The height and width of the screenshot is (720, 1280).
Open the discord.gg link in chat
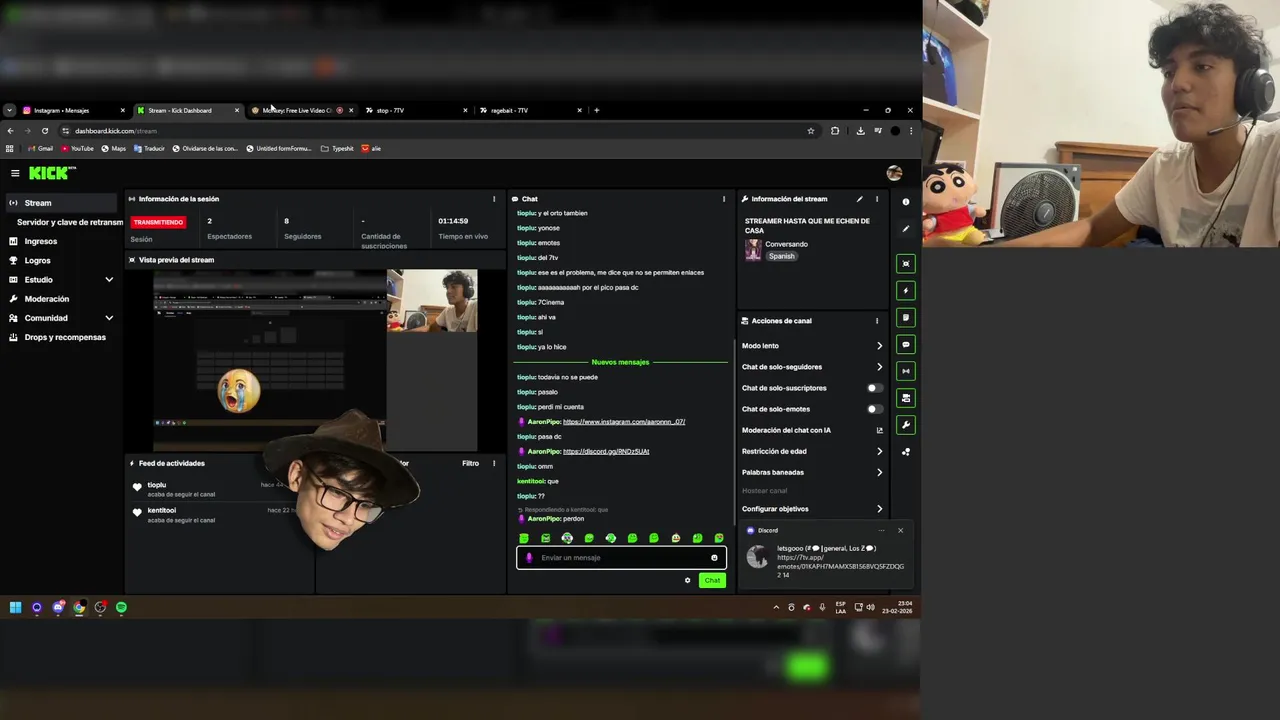(606, 451)
